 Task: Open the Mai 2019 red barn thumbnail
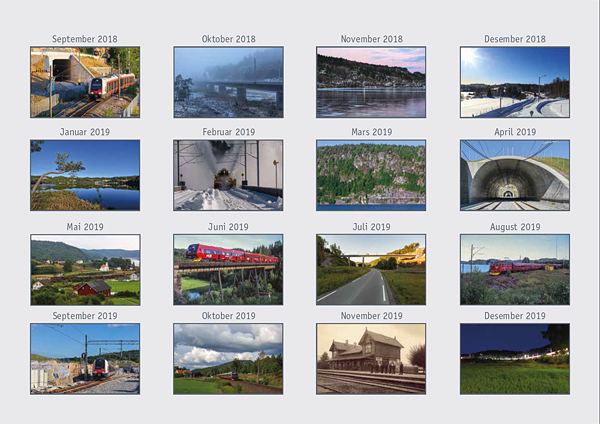85,270
